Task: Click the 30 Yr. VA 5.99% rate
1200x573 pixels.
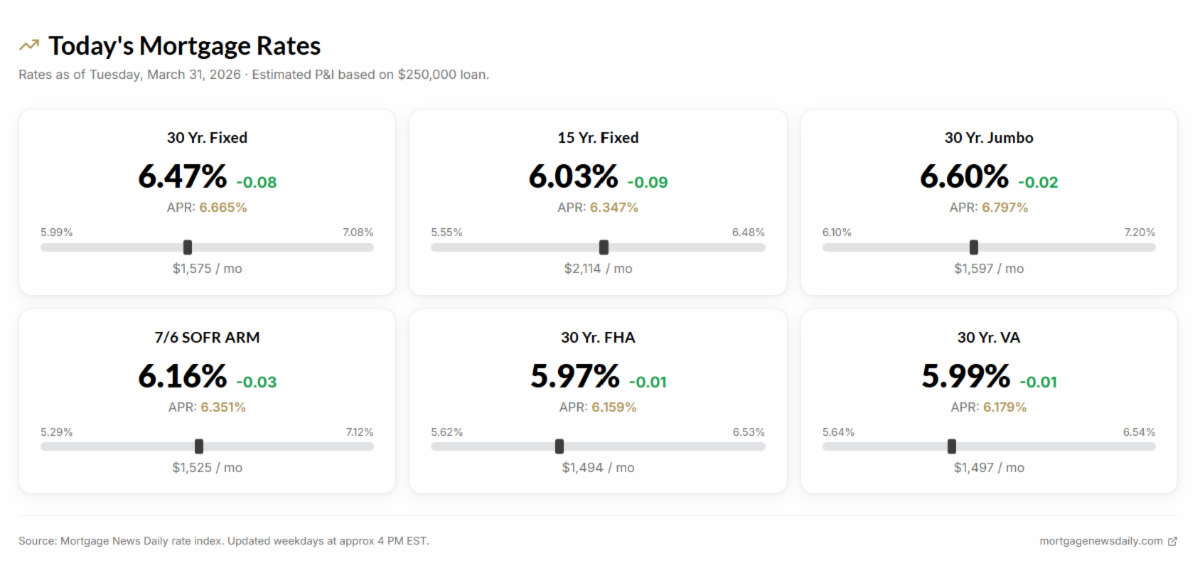Action: pos(965,376)
